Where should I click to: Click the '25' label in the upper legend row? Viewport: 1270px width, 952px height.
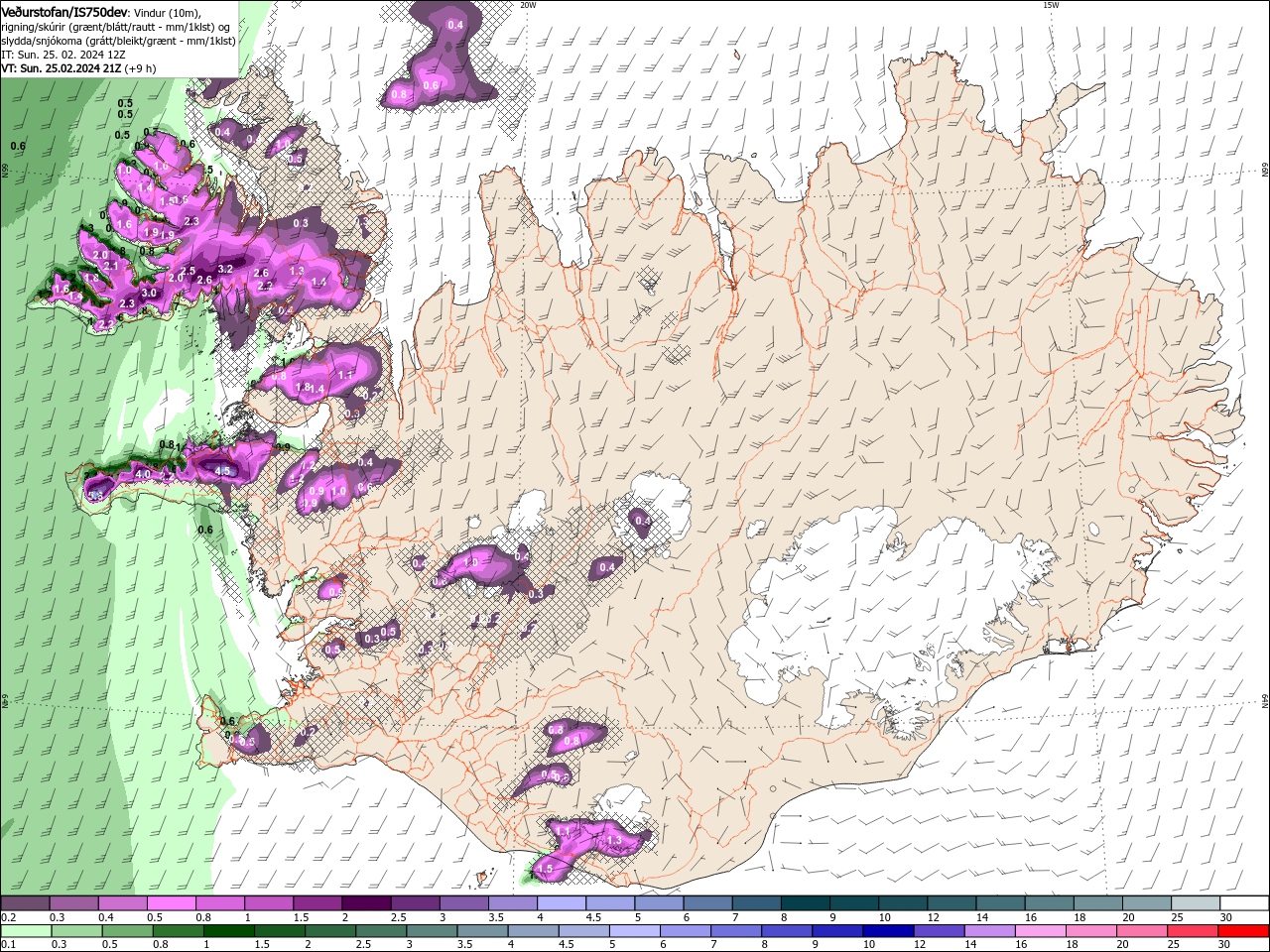tap(1177, 917)
